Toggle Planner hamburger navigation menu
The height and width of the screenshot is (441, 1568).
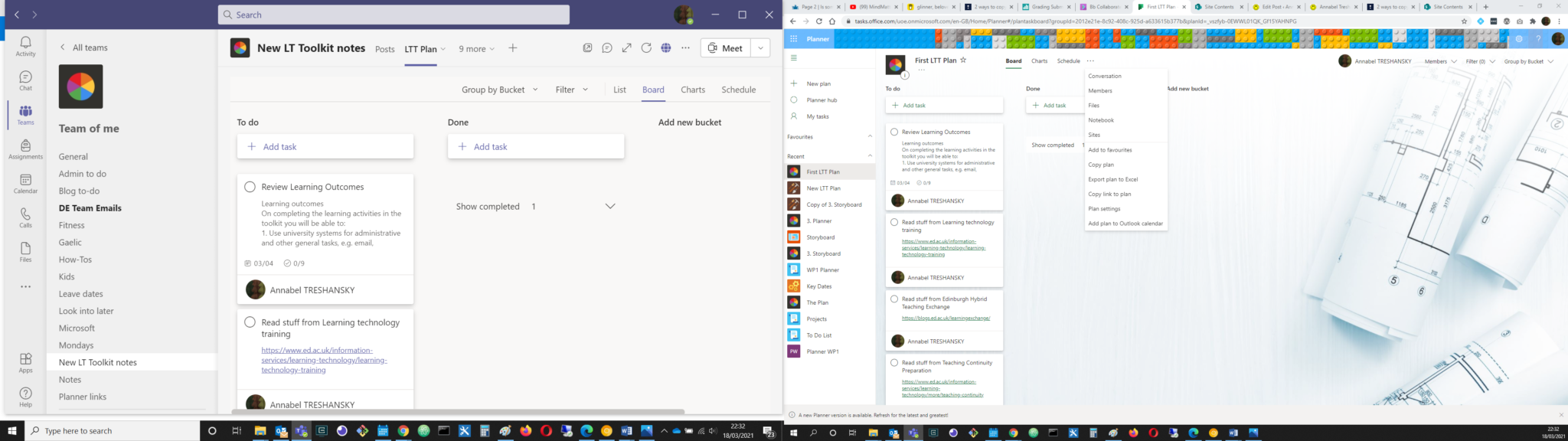tap(794, 58)
